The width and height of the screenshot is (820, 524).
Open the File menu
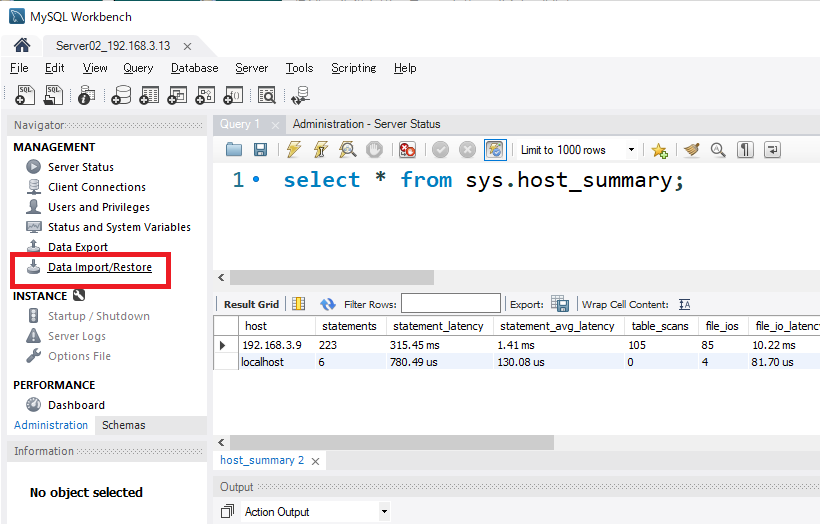point(19,68)
